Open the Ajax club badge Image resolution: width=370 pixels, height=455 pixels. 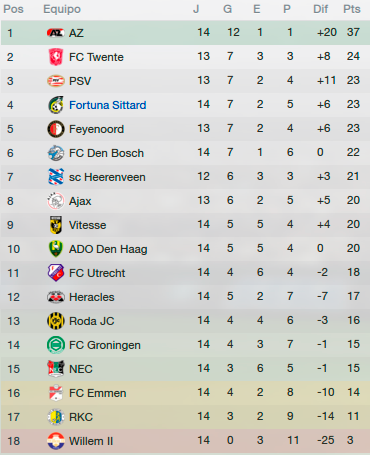(56, 201)
